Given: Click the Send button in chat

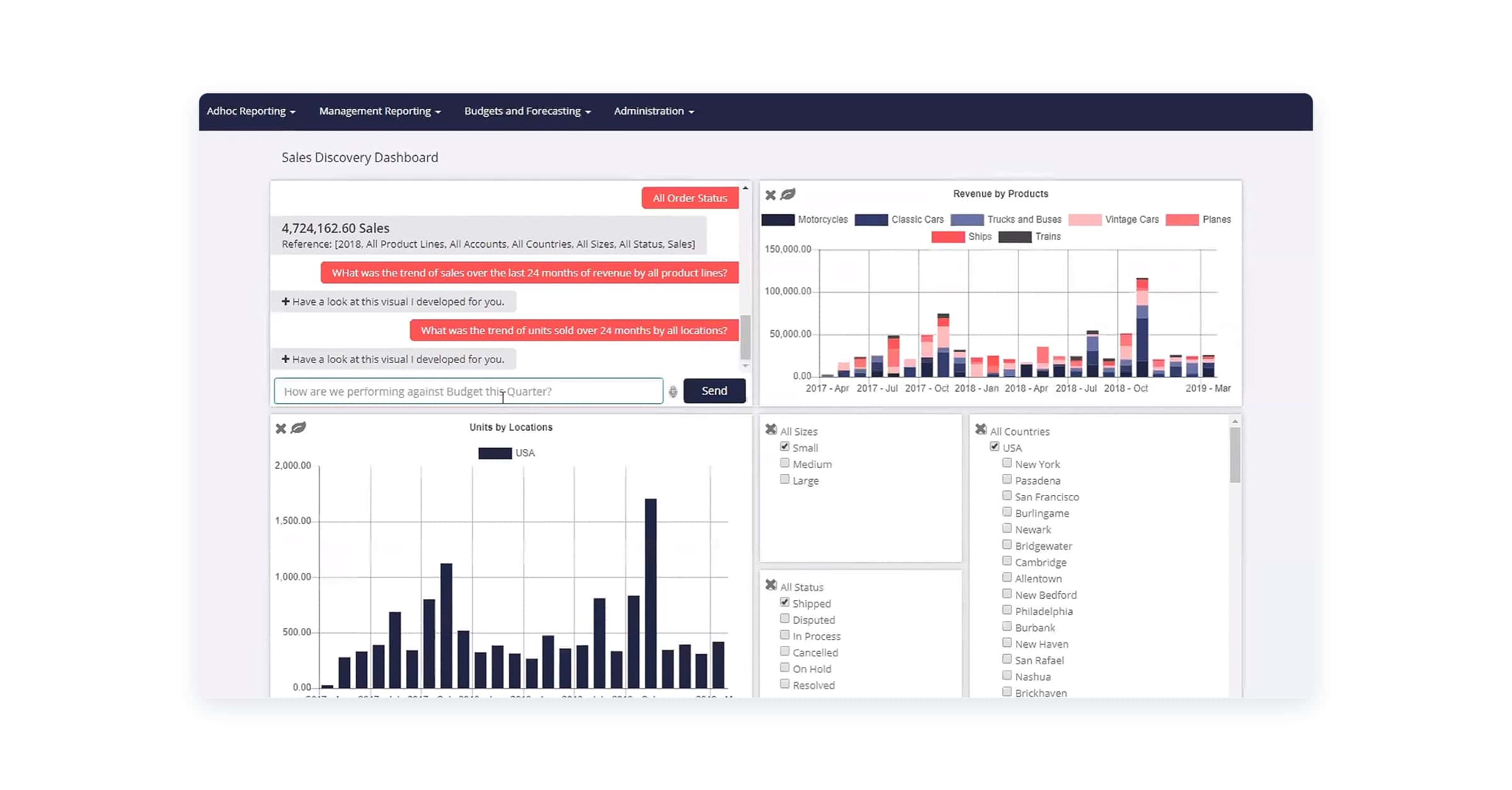Looking at the screenshot, I should point(714,391).
